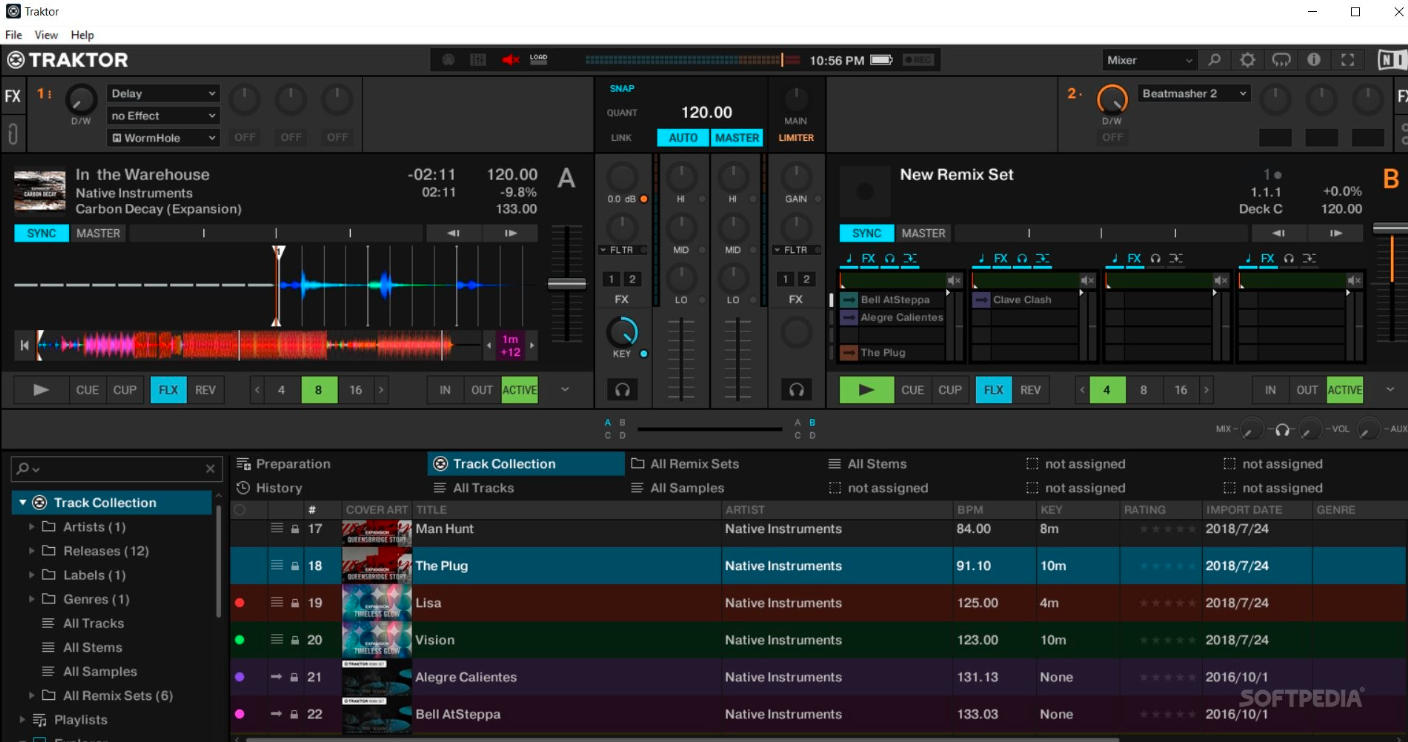Mute first remix slot with Bell AtSteppa
Screen dimensions: 1408x742
point(954,281)
